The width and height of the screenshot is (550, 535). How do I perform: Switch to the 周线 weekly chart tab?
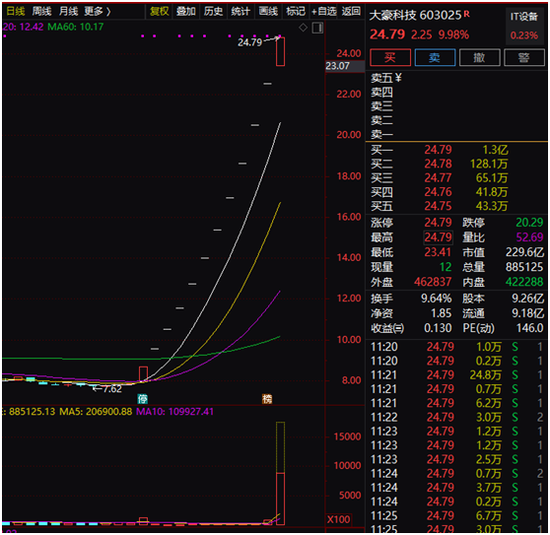click(42, 12)
